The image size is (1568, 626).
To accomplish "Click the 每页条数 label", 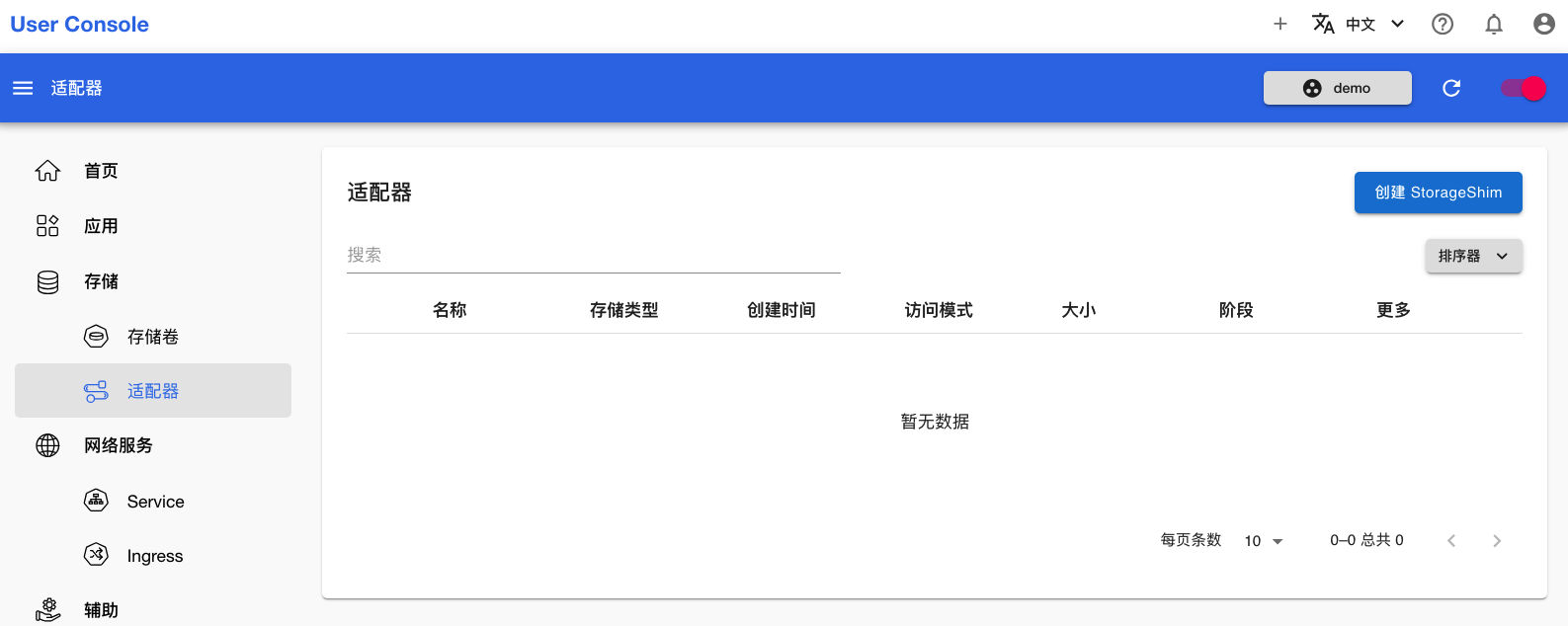I will (1191, 540).
